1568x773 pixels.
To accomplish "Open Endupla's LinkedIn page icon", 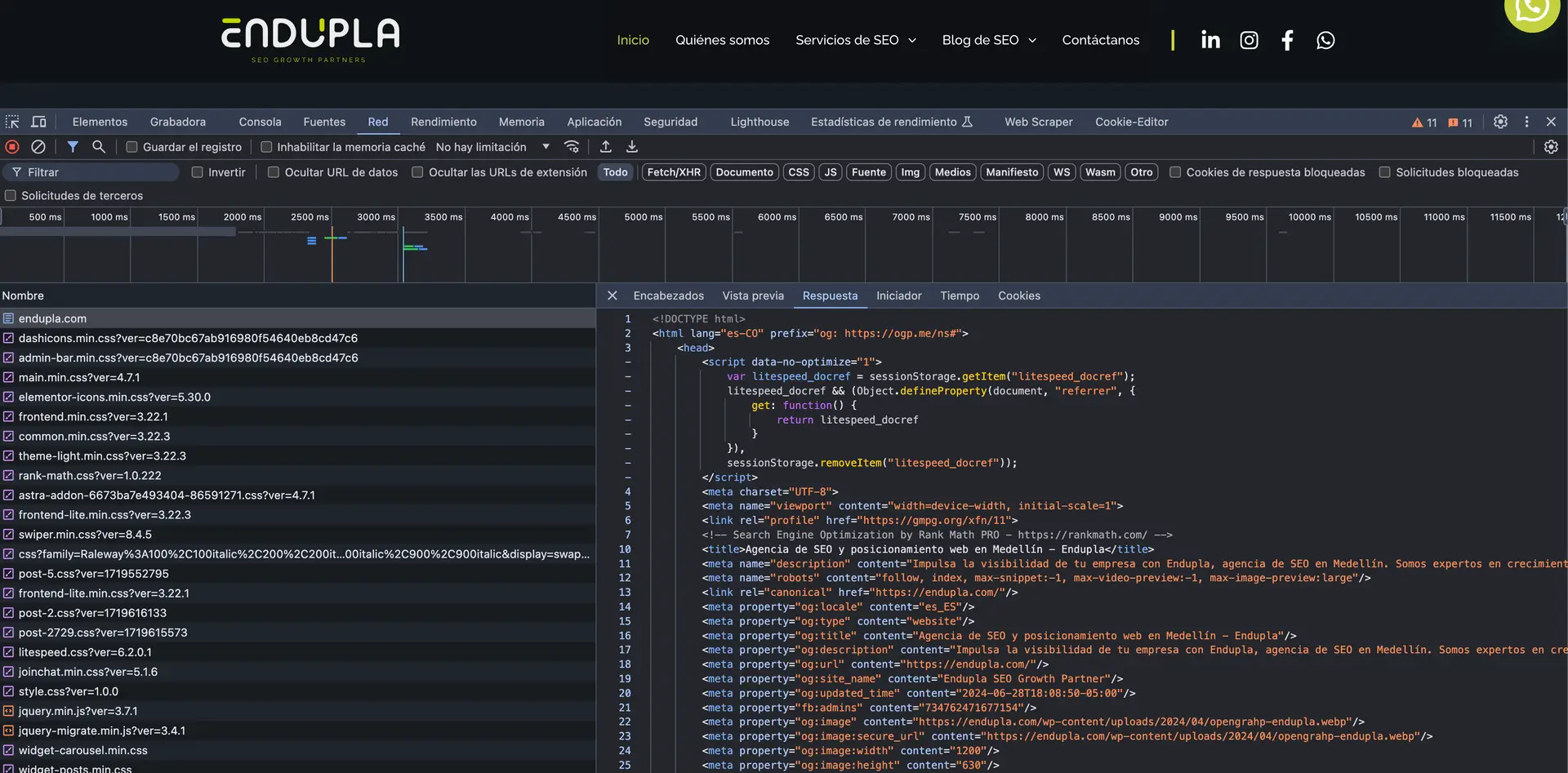I will (1210, 39).
